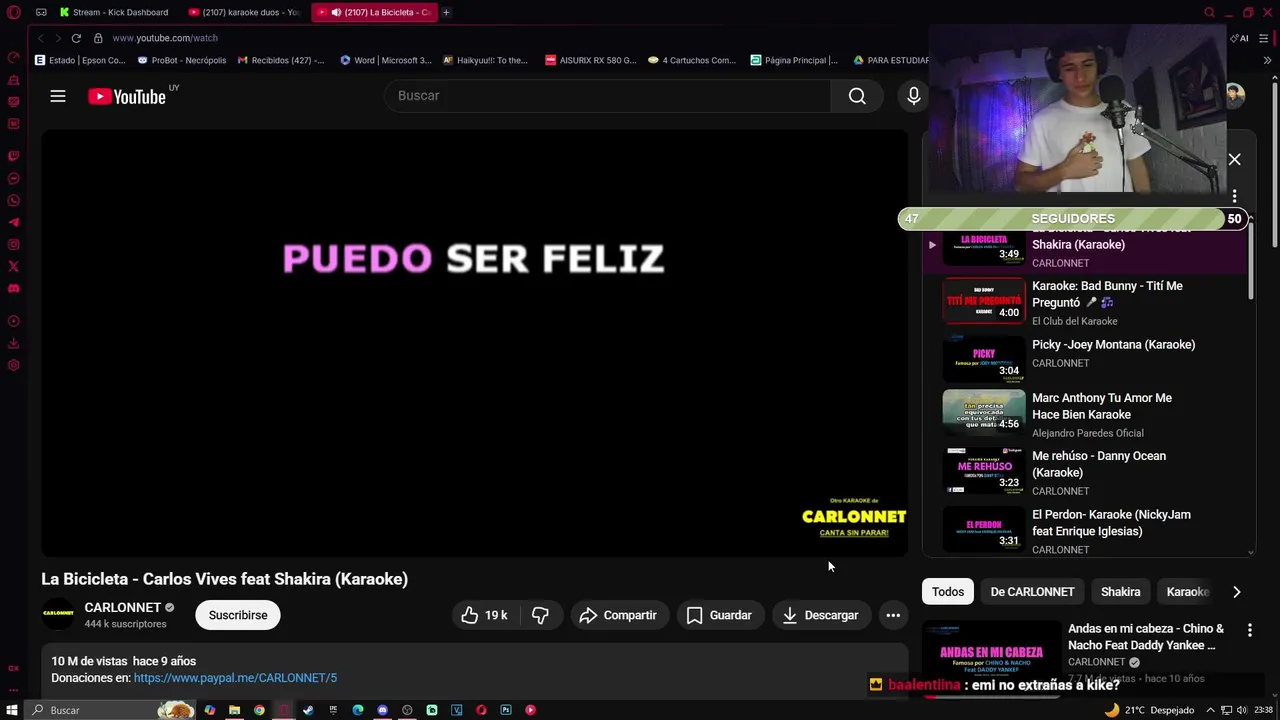Screen dimensions: 1280x720
Task: Open 4 Cartuchos bookmark
Action: [x=692, y=60]
